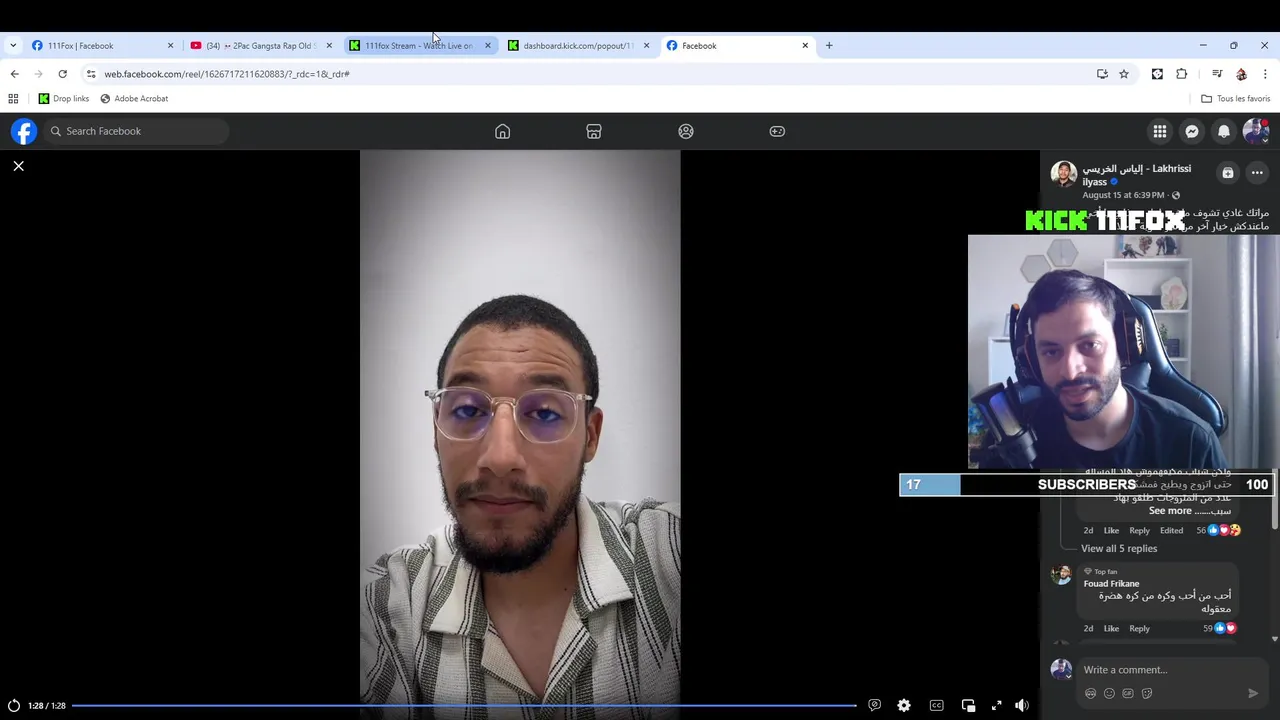Open Chrome profile avatar
This screenshot has height=720, width=1280.
[x=1241, y=74]
